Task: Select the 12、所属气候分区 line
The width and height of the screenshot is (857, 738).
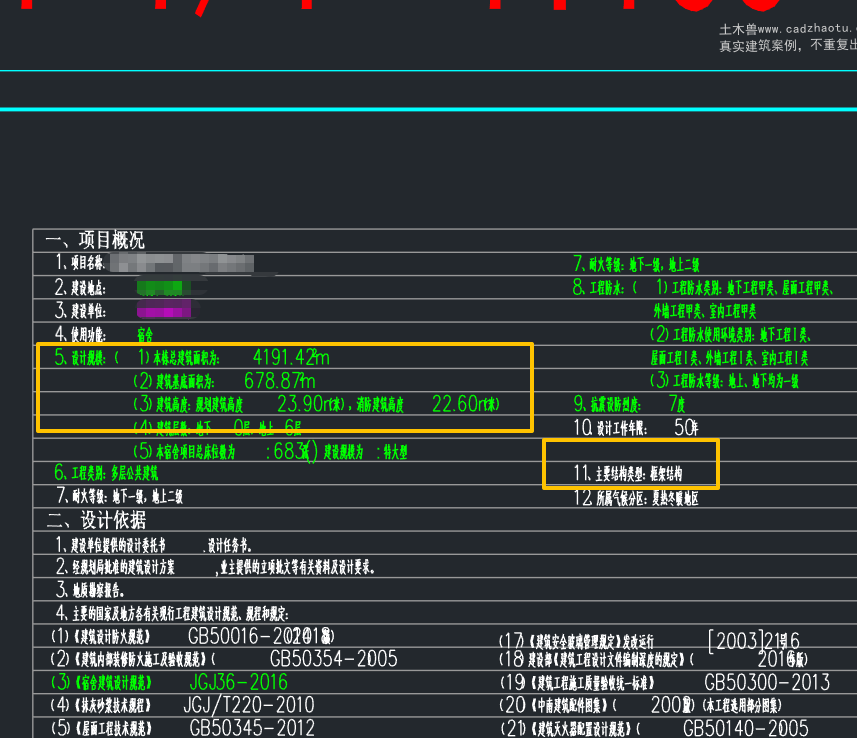Action: 636,498
